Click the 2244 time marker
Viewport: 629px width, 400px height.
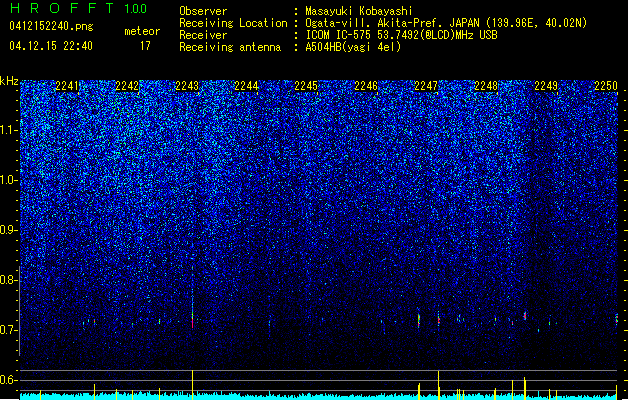pos(247,86)
